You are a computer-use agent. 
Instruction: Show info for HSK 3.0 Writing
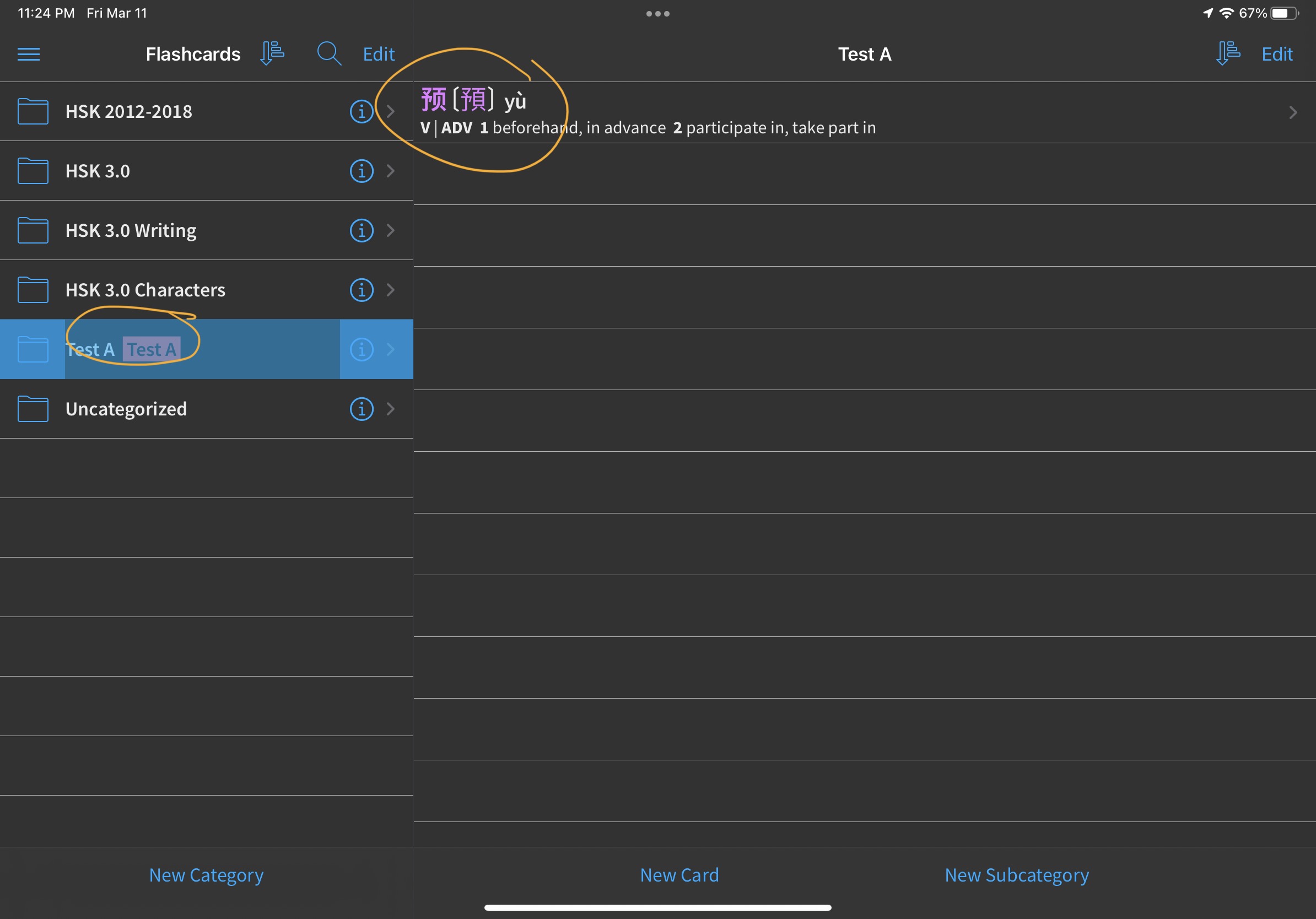tap(361, 230)
